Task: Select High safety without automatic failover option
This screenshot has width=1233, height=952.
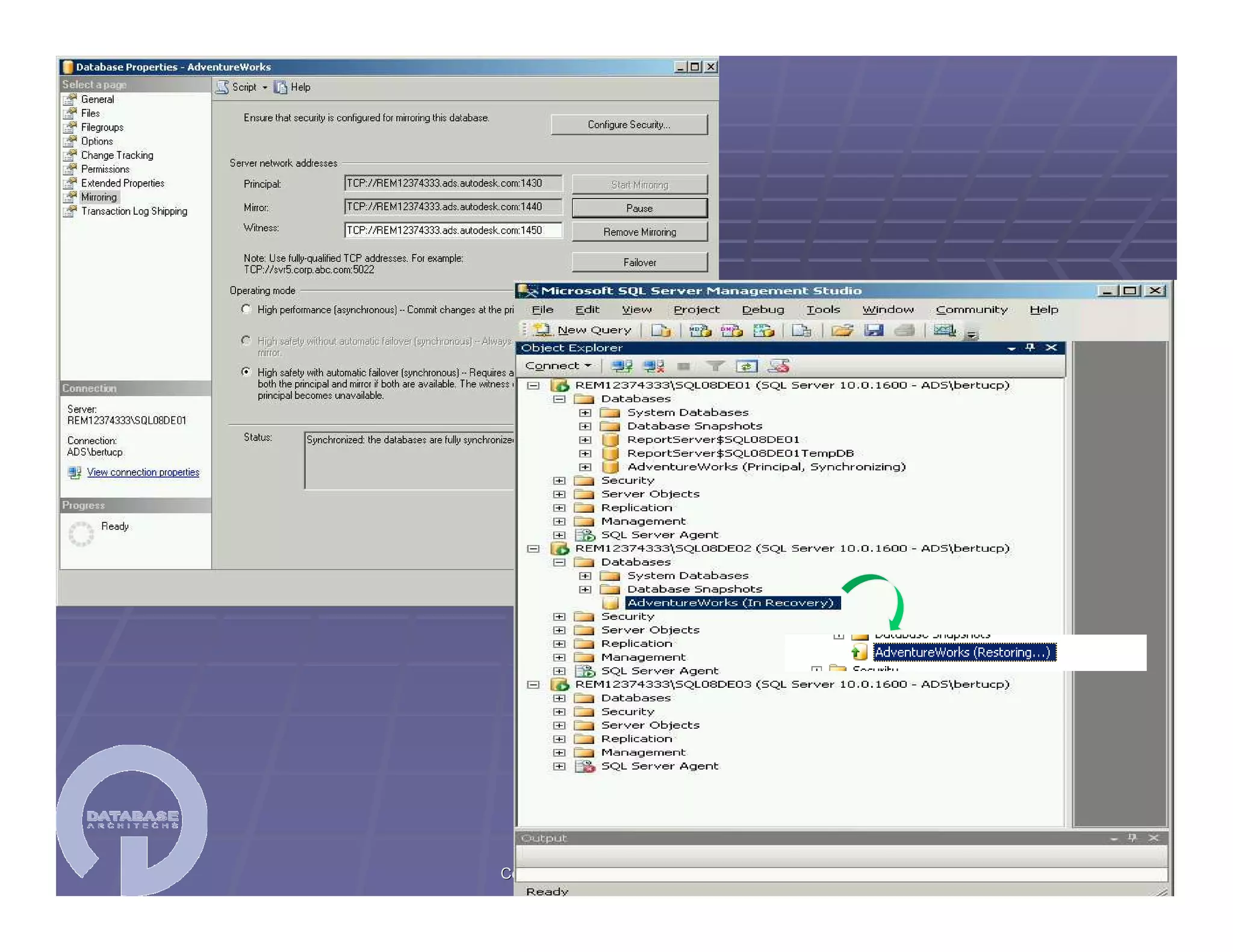Action: [246, 341]
